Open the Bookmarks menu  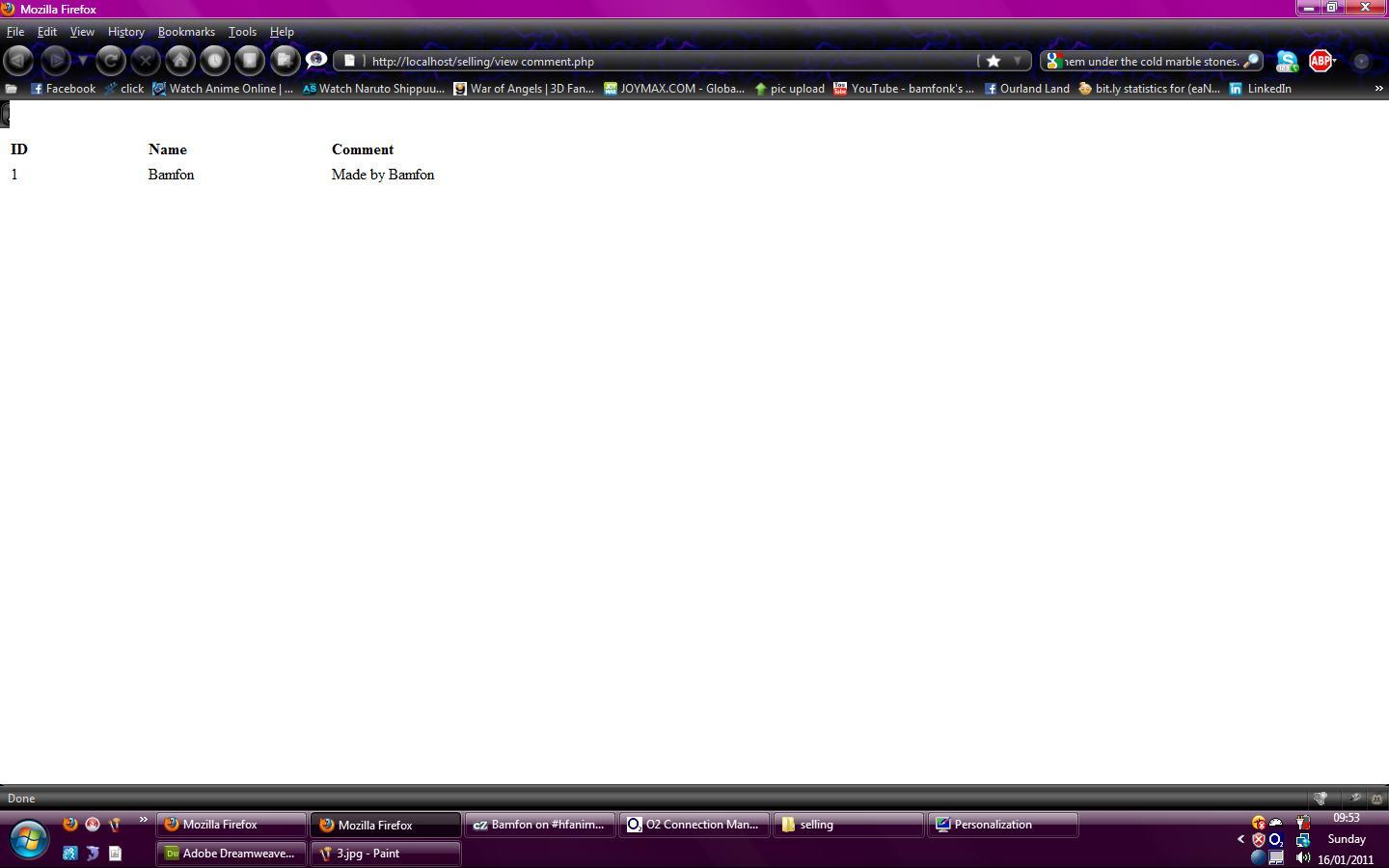pyautogui.click(x=186, y=32)
